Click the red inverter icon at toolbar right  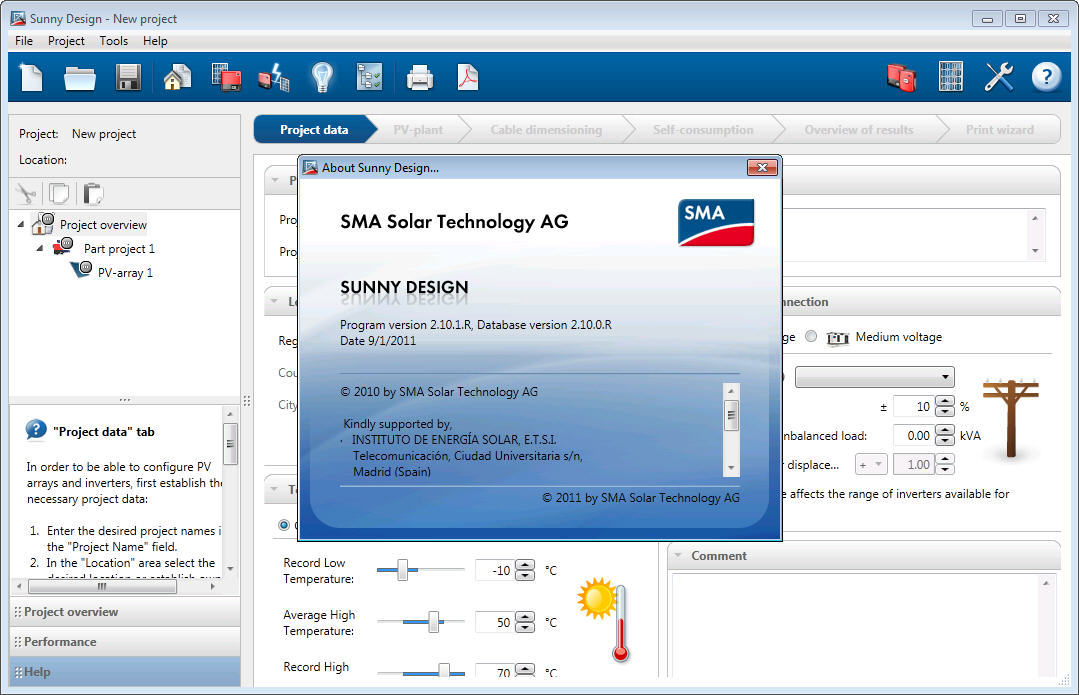[901, 77]
